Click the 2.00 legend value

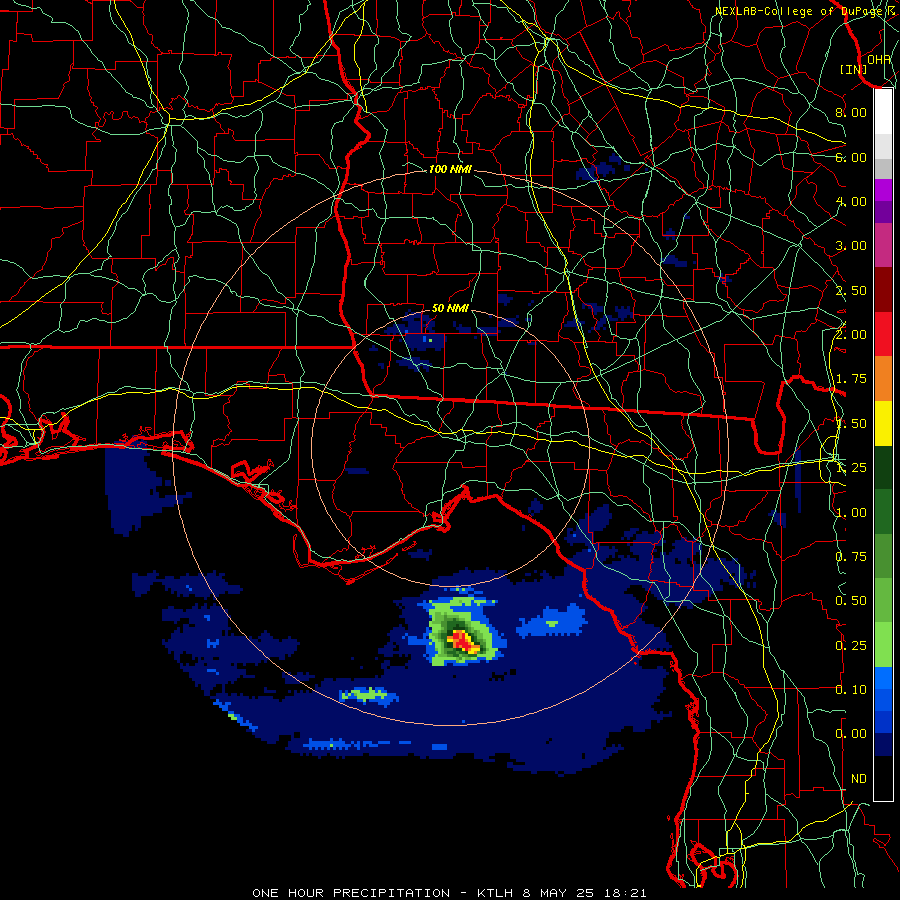[x=851, y=335]
